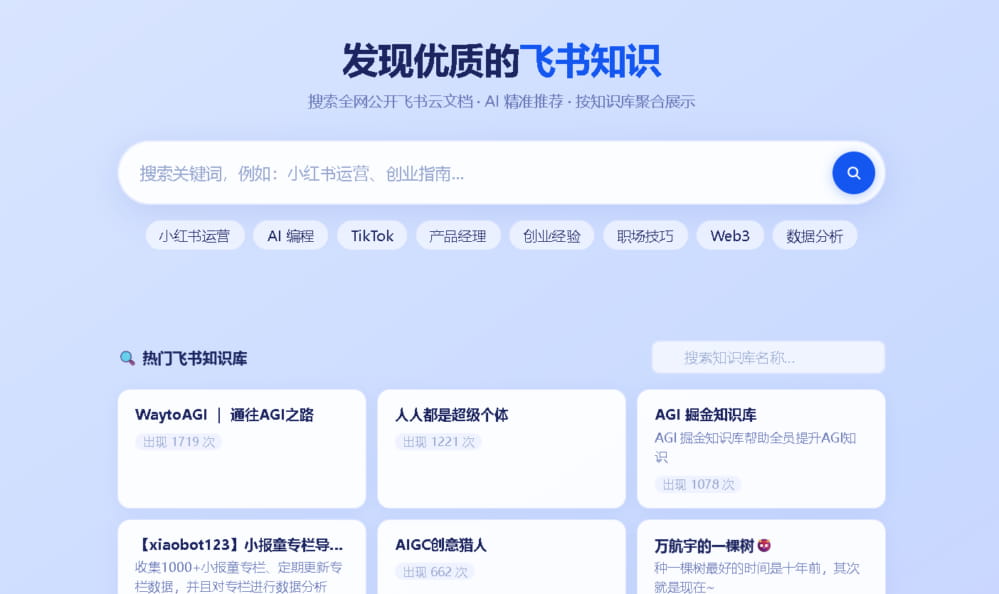Select the Web3 tag chip
The height and width of the screenshot is (594, 999).
coord(729,236)
